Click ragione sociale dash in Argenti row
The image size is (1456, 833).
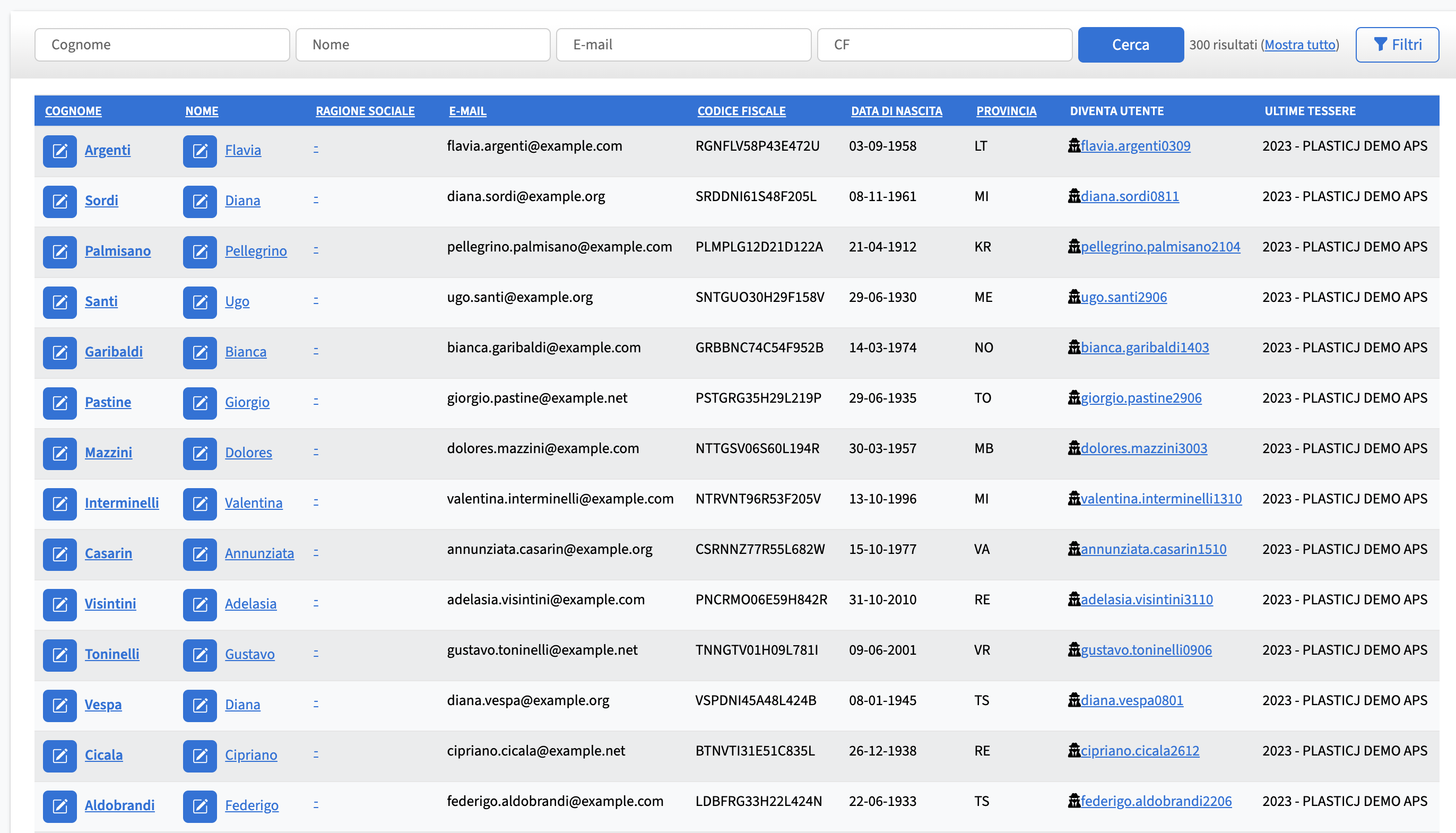316,149
